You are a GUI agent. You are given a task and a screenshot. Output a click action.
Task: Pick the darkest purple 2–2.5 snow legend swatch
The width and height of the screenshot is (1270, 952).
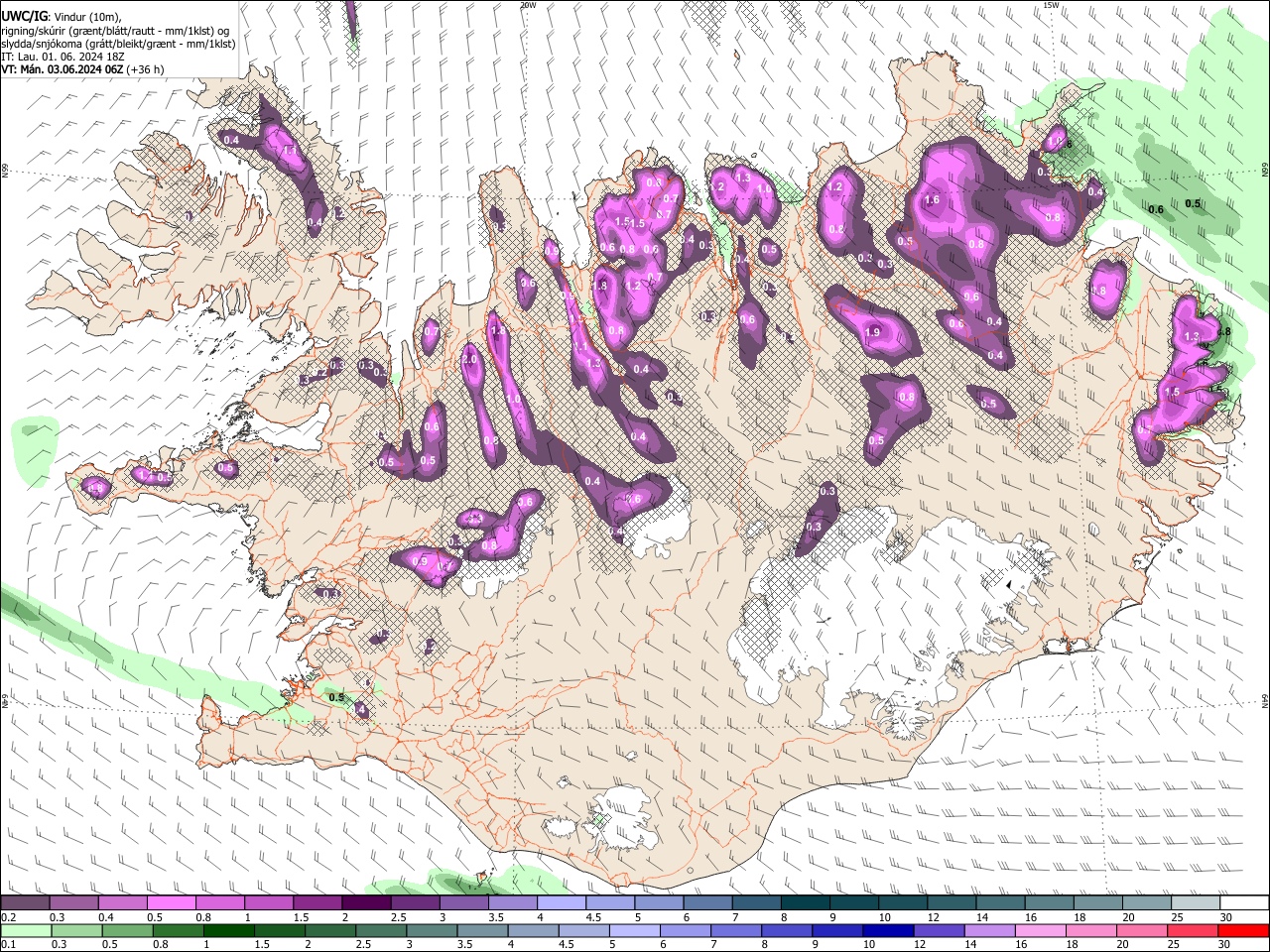366,903
